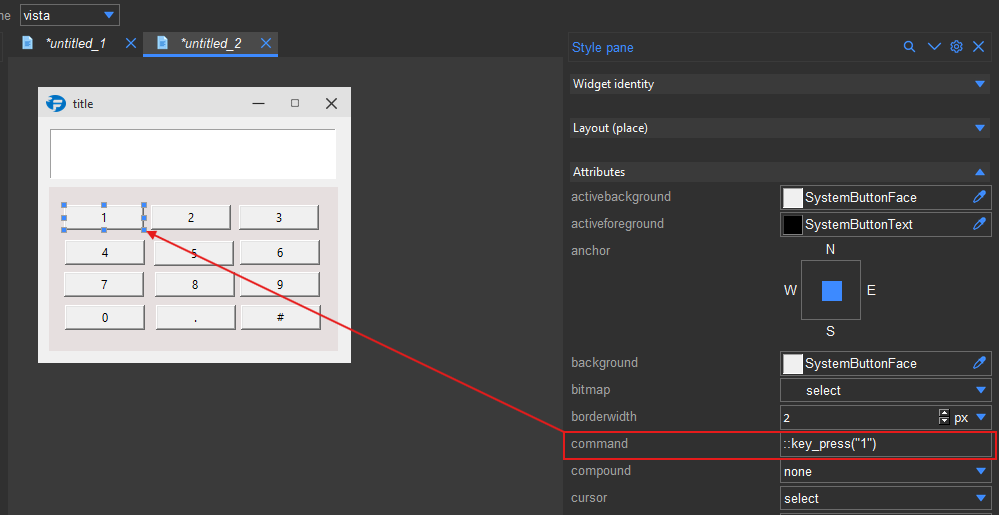
Task: Open the search icon in Style pane
Action: (x=910, y=47)
